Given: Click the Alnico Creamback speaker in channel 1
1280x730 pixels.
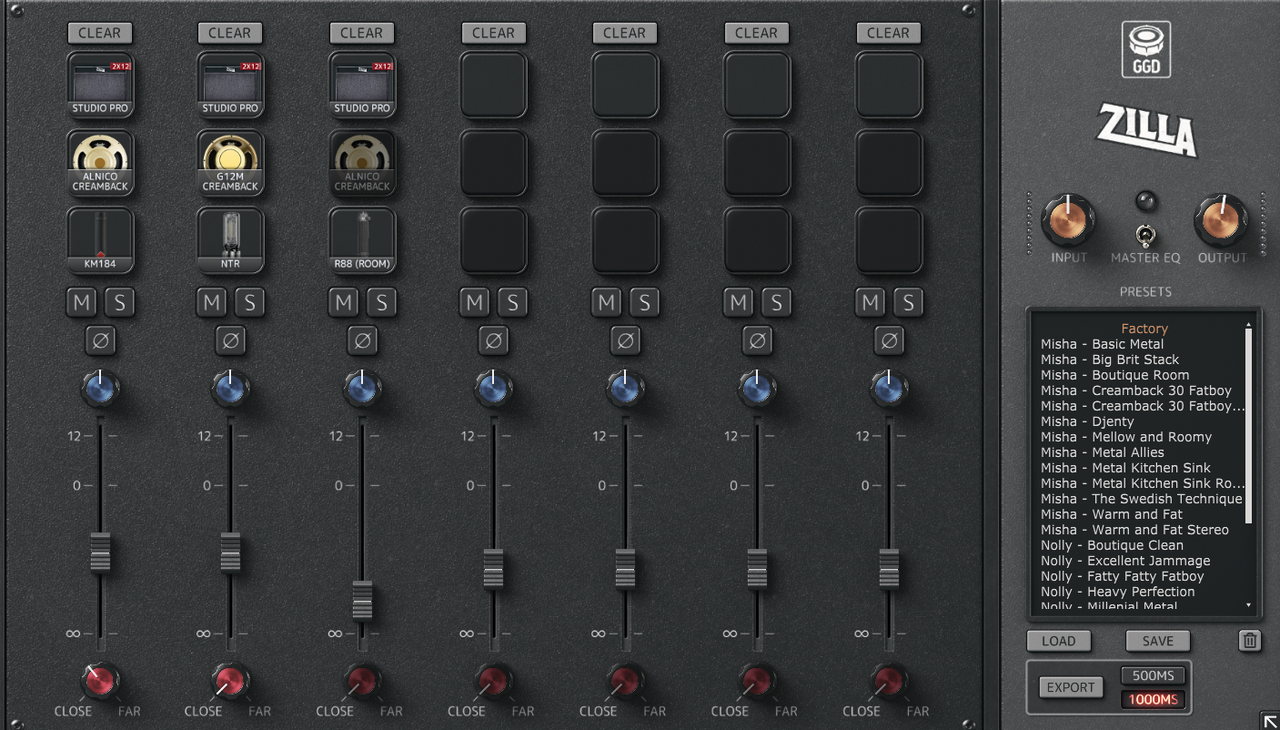Looking at the screenshot, I should [100, 163].
